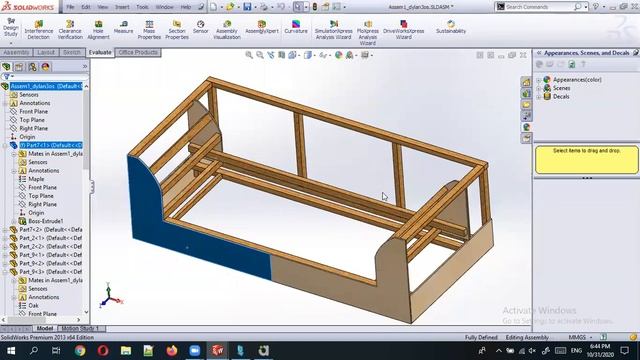This screenshot has width=640, height=360.
Task: Open Google Chrome from the taskbar
Action: [80, 351]
